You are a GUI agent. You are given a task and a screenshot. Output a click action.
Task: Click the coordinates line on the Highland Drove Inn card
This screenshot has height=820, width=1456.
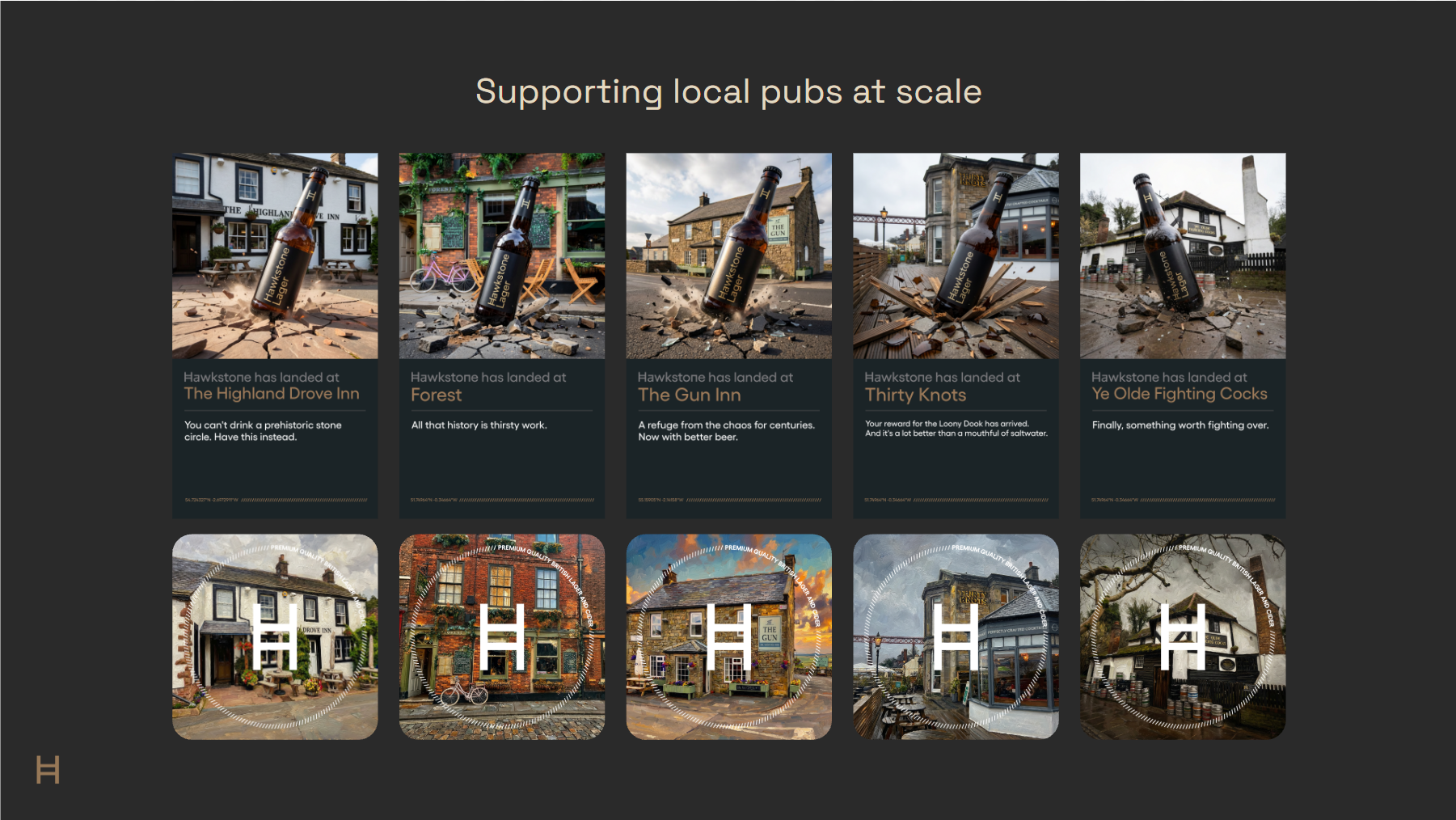tap(276, 500)
